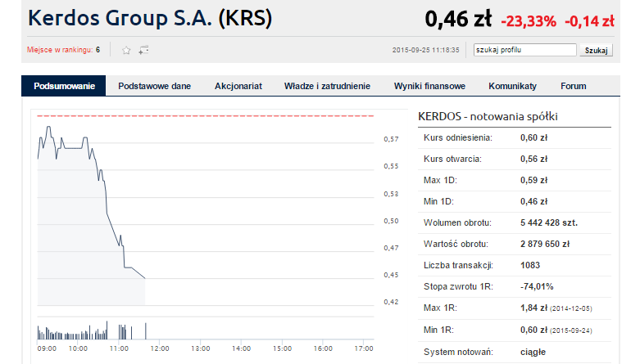Click the Liczba transakcji value 1083
640x364 pixels.
click(530, 265)
